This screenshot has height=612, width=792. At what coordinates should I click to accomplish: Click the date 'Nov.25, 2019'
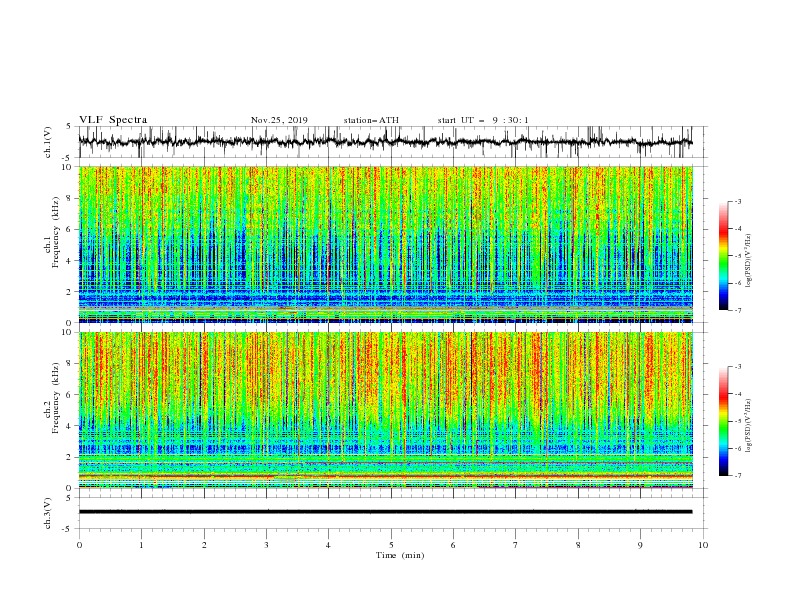(x=279, y=120)
